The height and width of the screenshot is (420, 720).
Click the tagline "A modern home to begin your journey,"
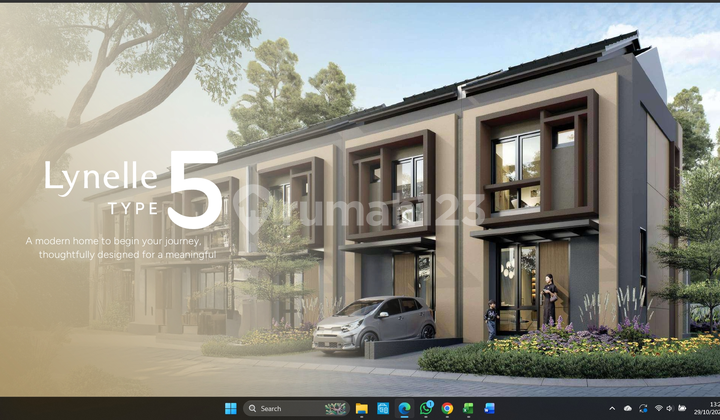[x=113, y=241]
